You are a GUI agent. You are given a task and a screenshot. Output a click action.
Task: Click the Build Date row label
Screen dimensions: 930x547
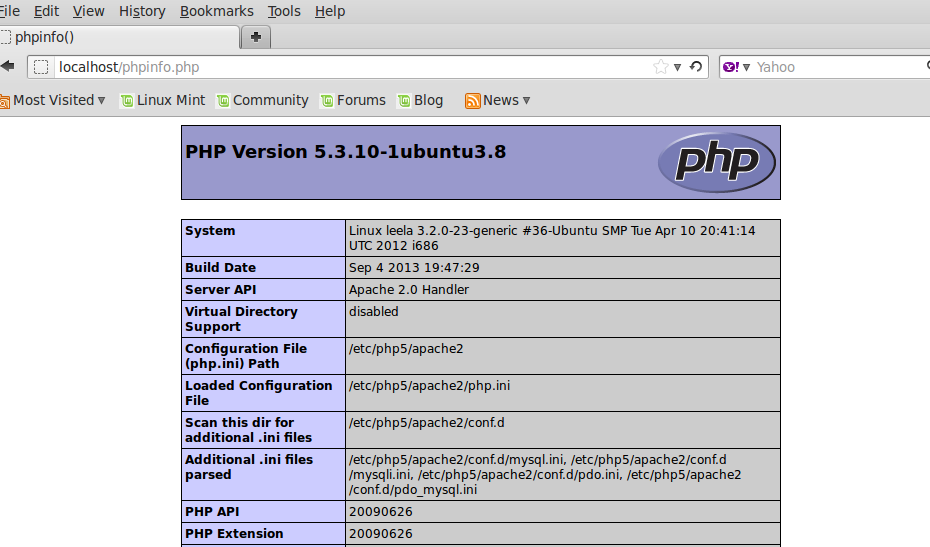pyautogui.click(x=220, y=268)
